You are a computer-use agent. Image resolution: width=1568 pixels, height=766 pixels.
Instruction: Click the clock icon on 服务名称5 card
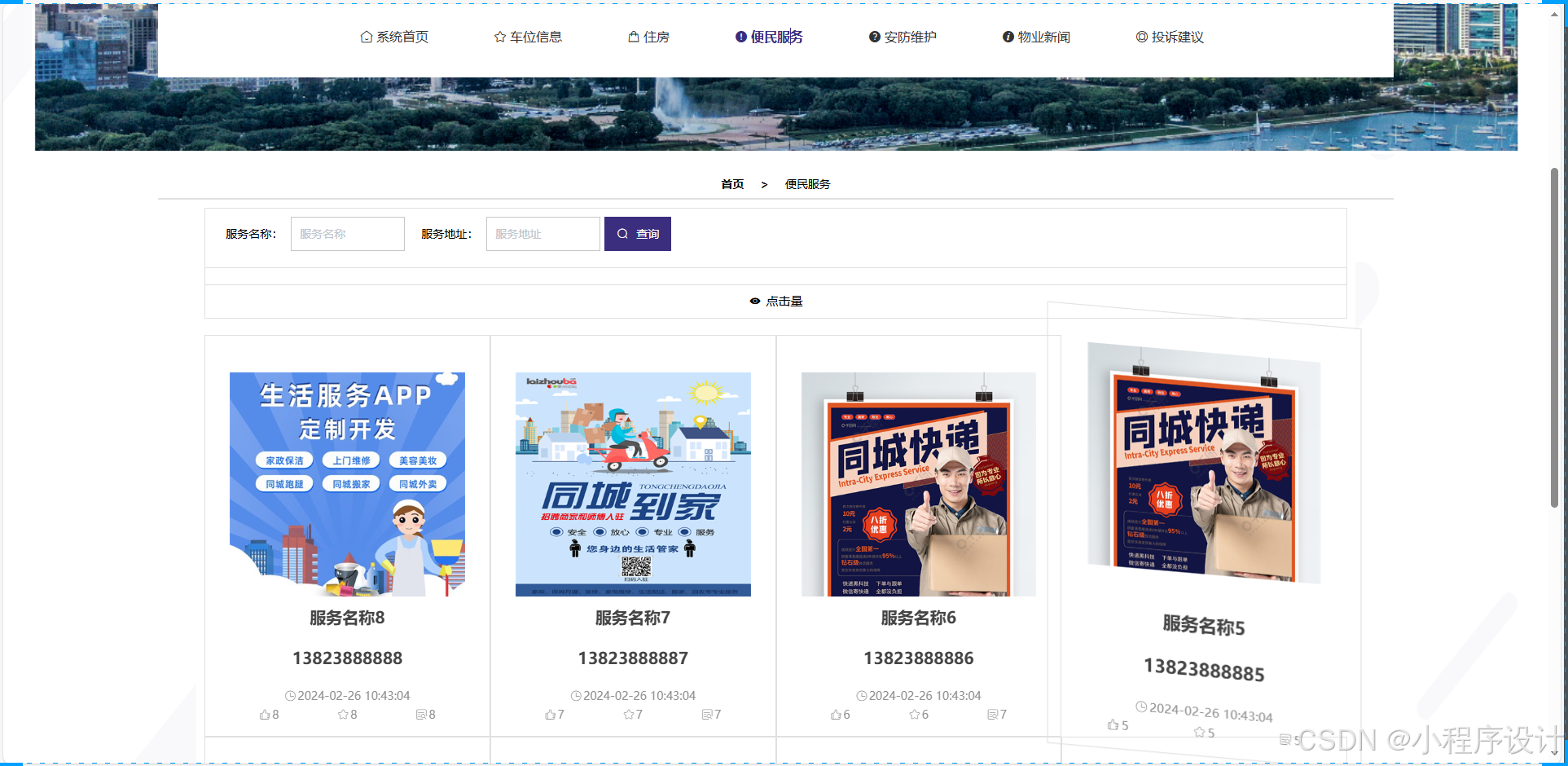1141,707
